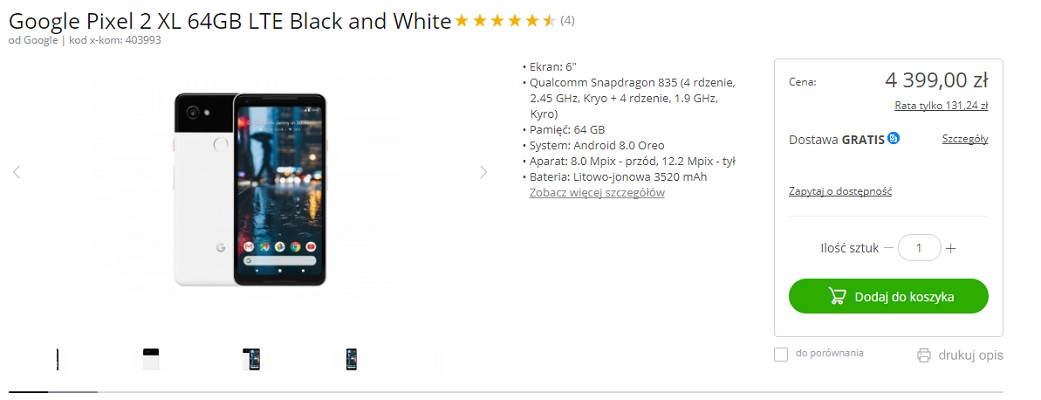
Task: Click 'Zapytaj o dostępność' link
Action: 840,191
